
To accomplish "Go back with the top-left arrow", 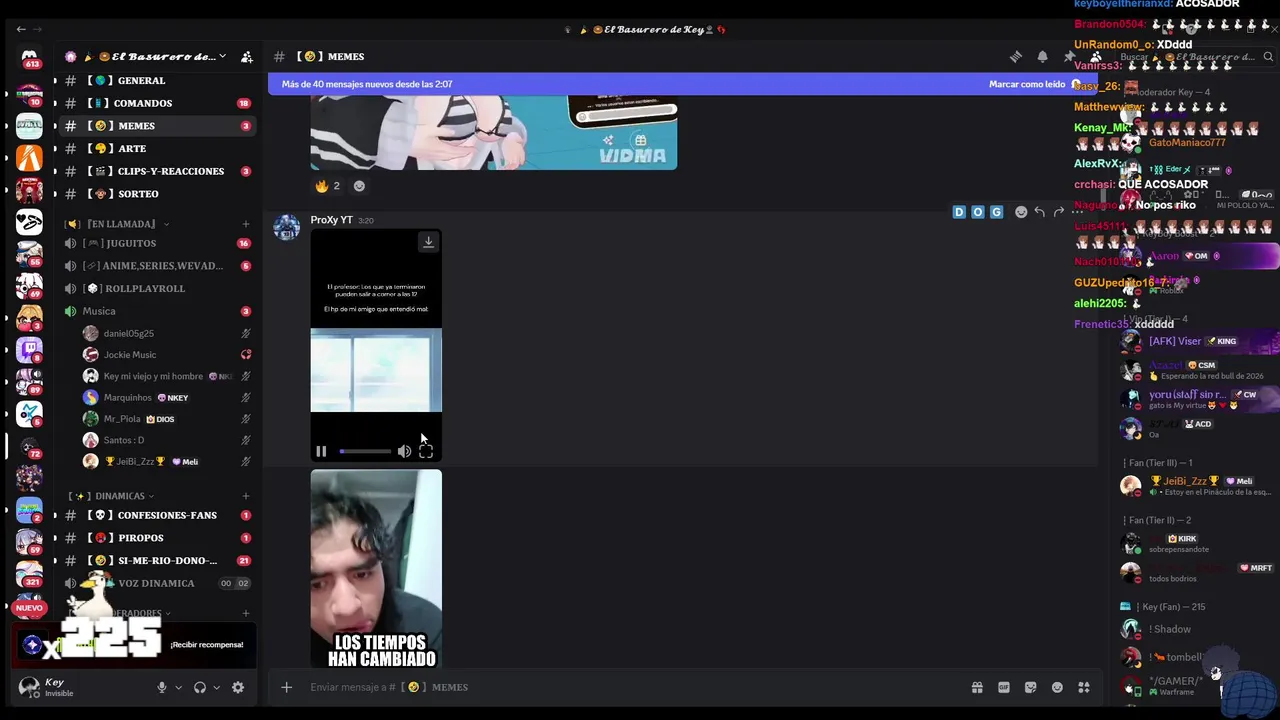I will [21, 29].
